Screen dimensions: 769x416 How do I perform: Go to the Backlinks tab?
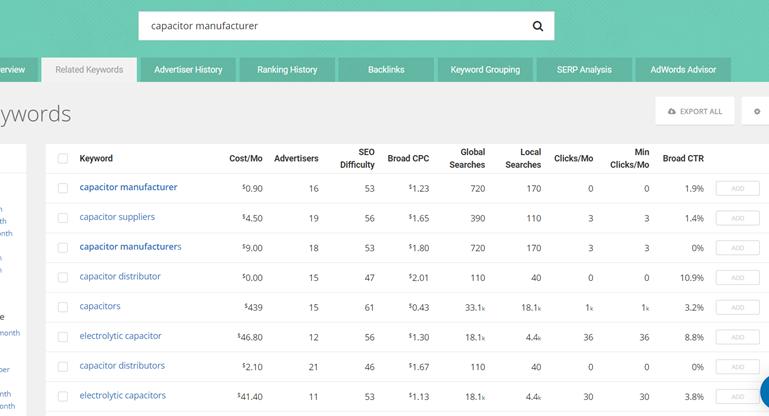pos(385,70)
